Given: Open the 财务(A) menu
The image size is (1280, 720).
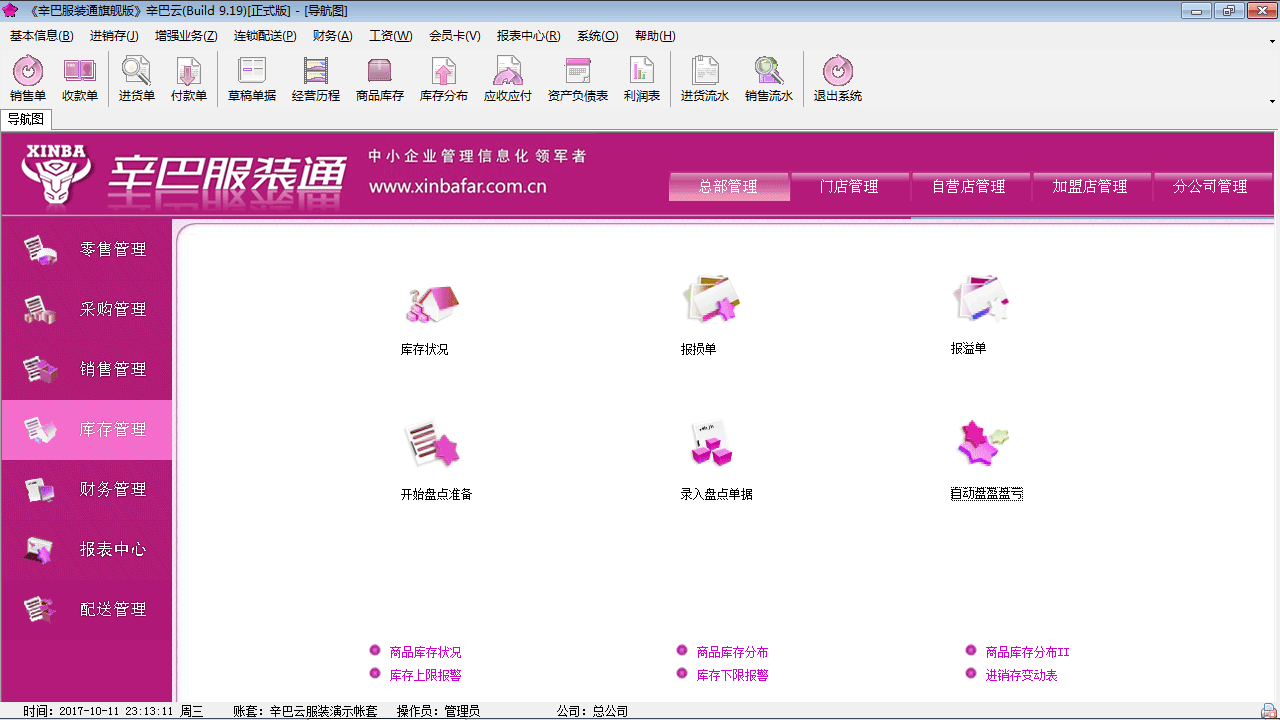Looking at the screenshot, I should pyautogui.click(x=332, y=36).
